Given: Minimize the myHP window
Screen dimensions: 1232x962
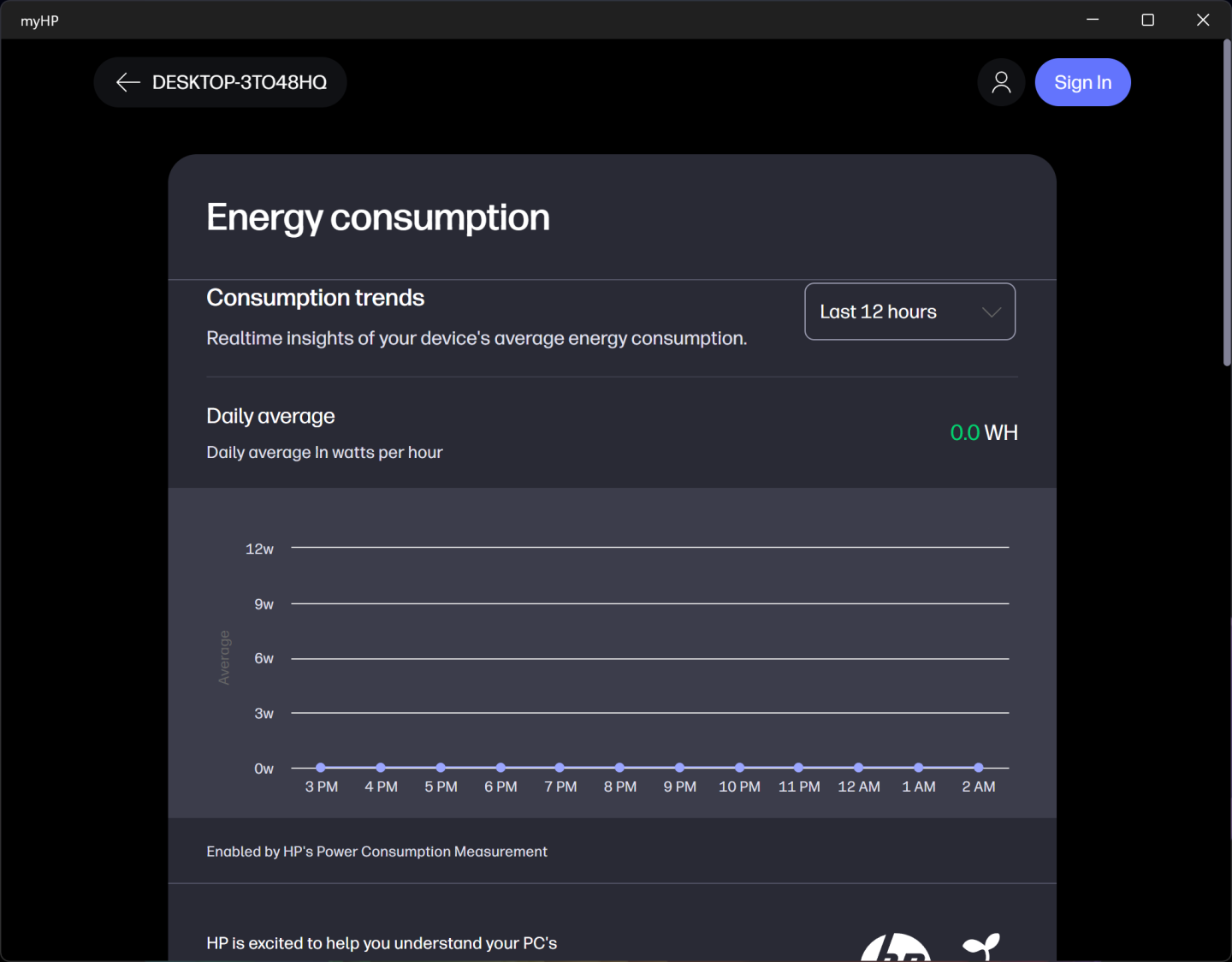Looking at the screenshot, I should click(1093, 20).
